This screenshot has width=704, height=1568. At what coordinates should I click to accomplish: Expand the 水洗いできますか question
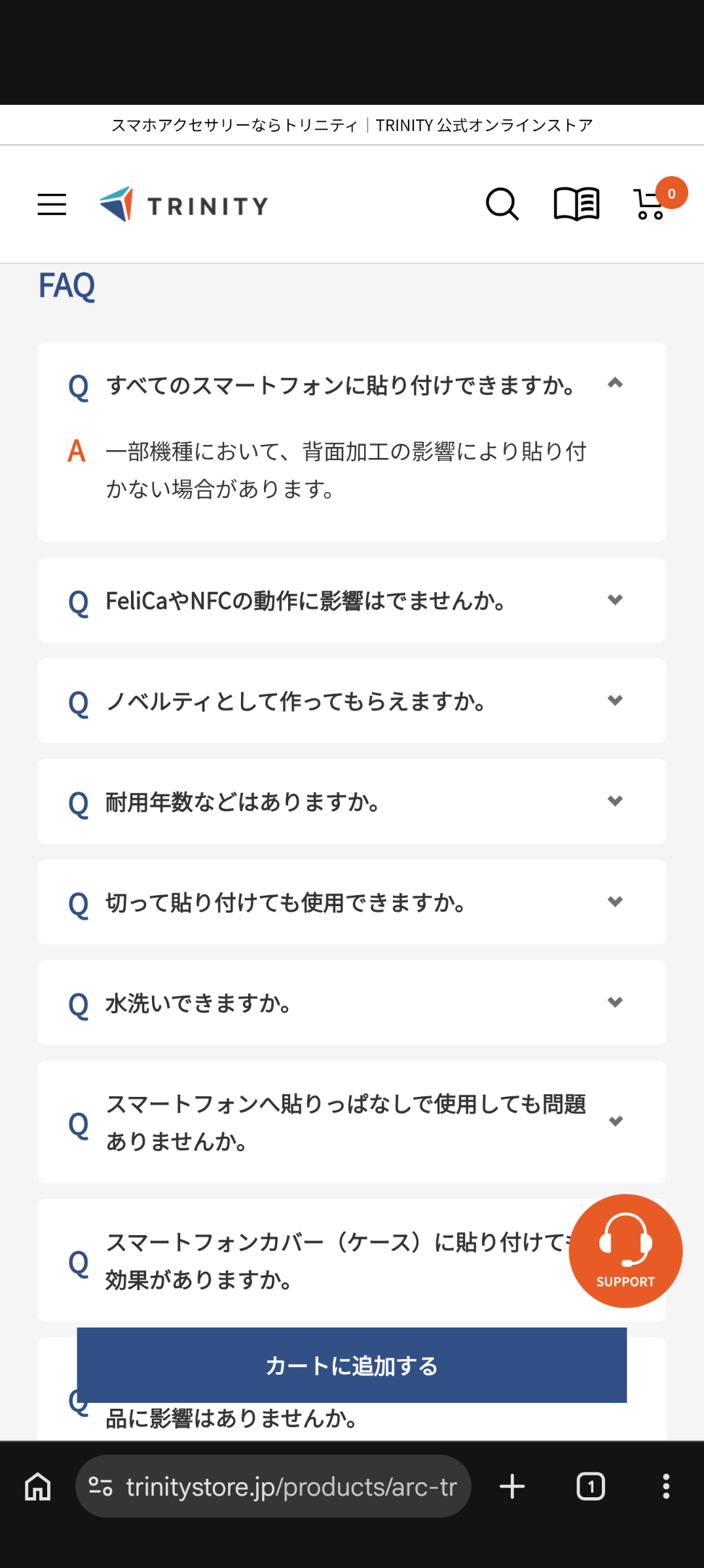352,1003
